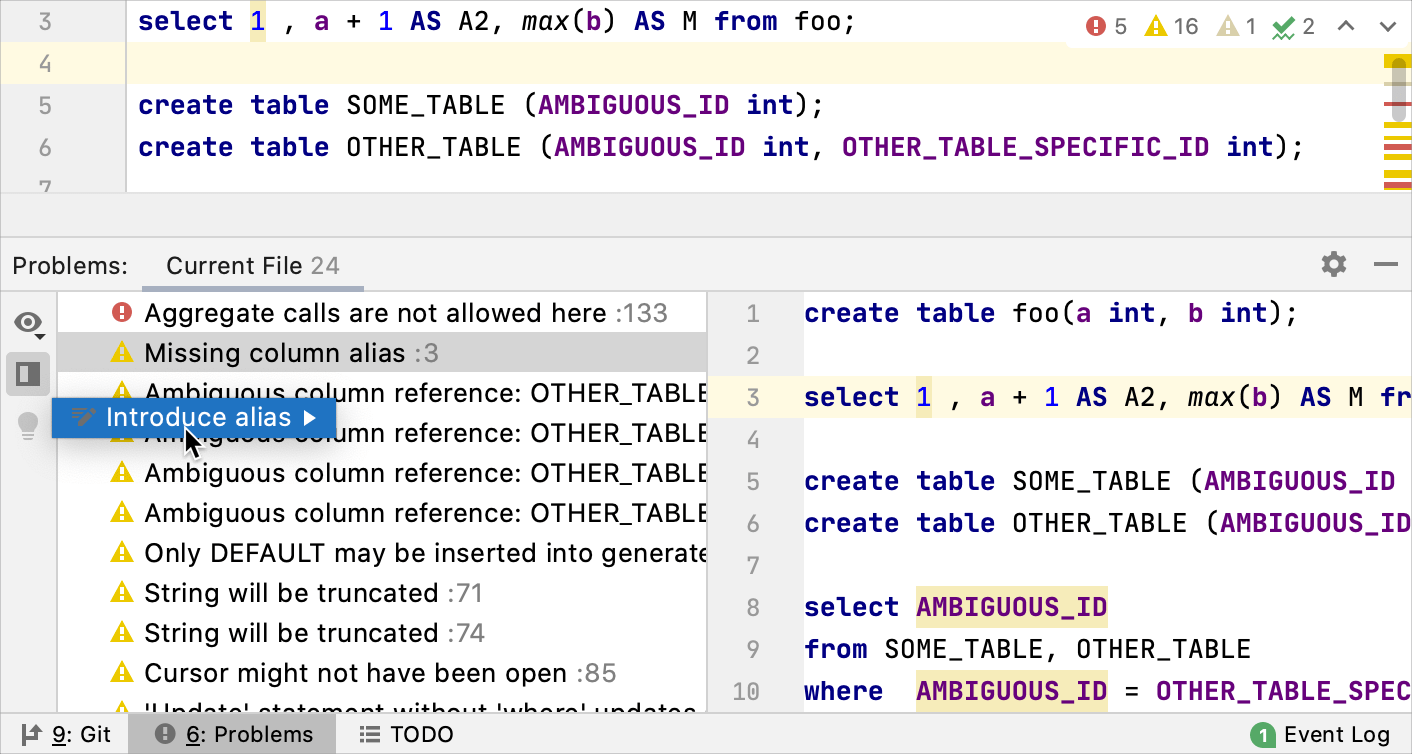Click the green inspections checkmark showing 2
The image size is (1412, 754).
click(1295, 26)
